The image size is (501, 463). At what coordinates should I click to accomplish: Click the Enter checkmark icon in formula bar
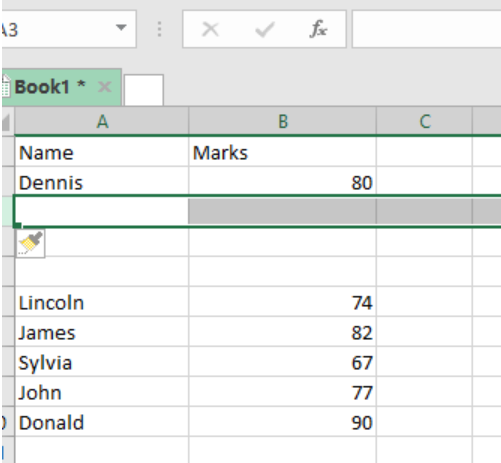pyautogui.click(x=265, y=29)
